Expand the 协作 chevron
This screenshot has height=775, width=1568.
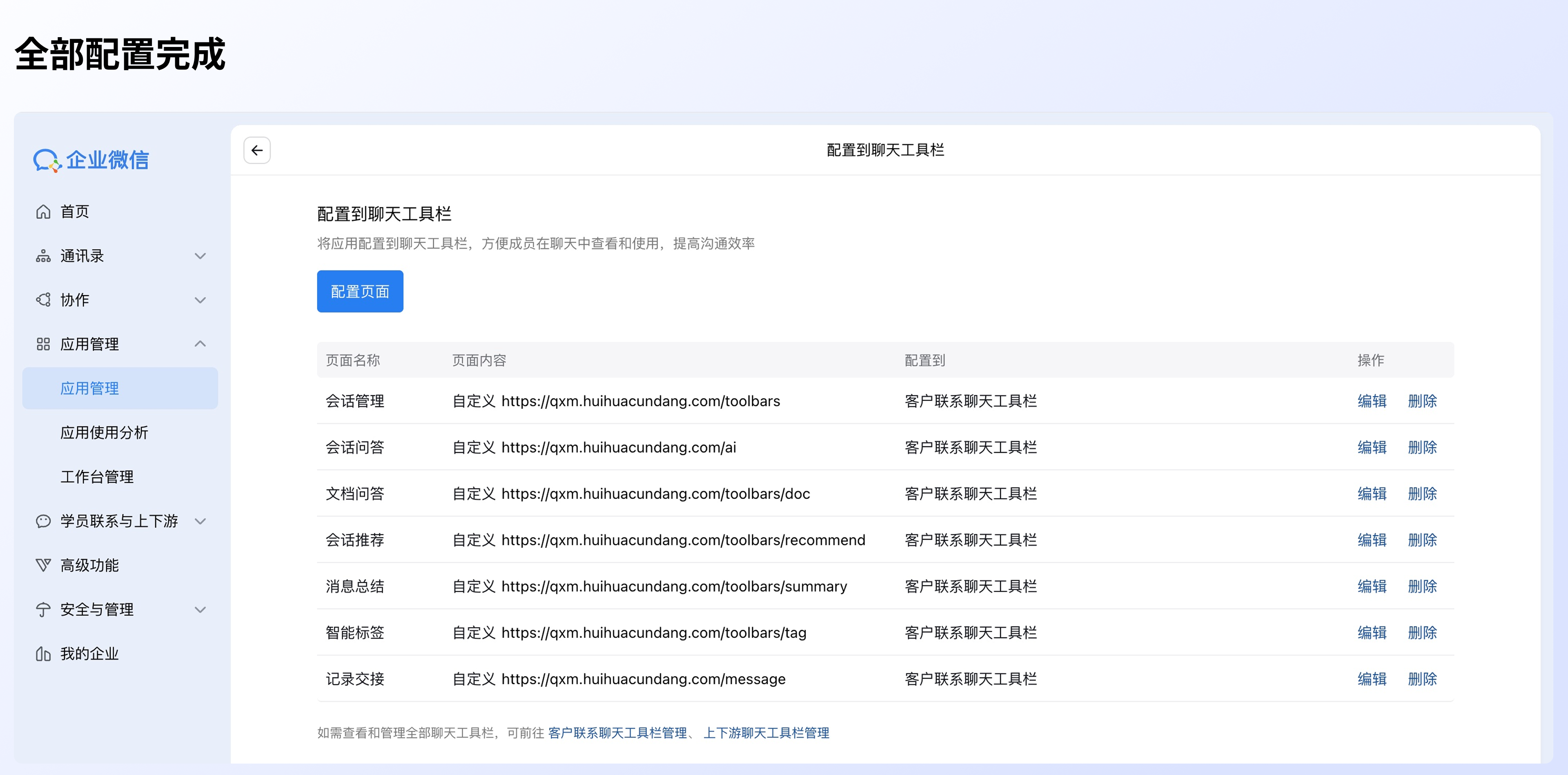[200, 300]
